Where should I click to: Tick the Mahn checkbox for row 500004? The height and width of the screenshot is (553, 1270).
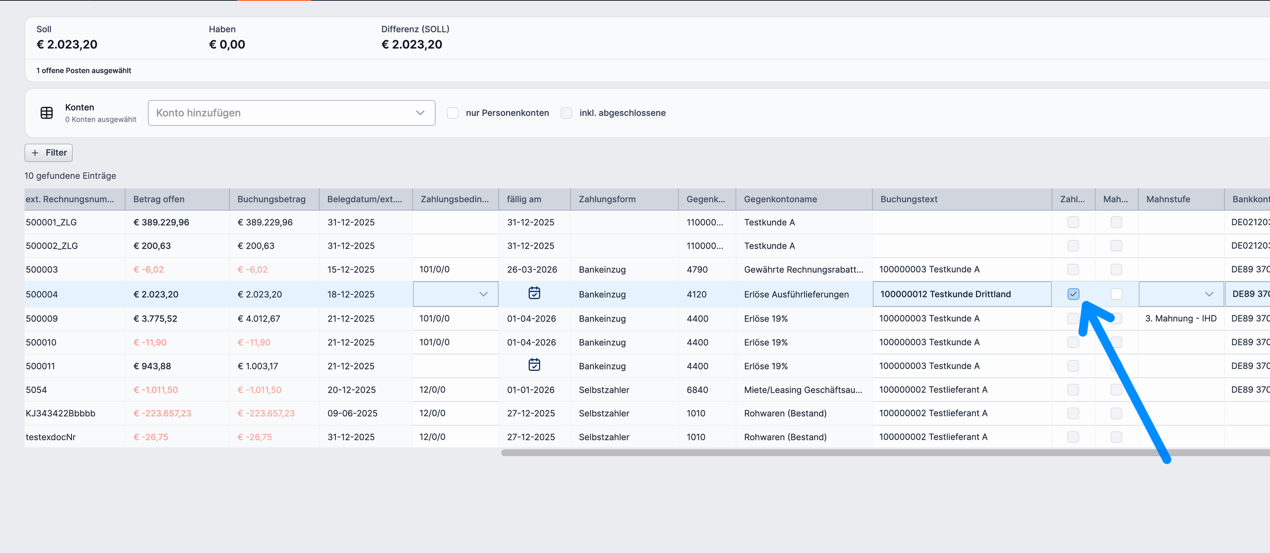pyautogui.click(x=1116, y=294)
